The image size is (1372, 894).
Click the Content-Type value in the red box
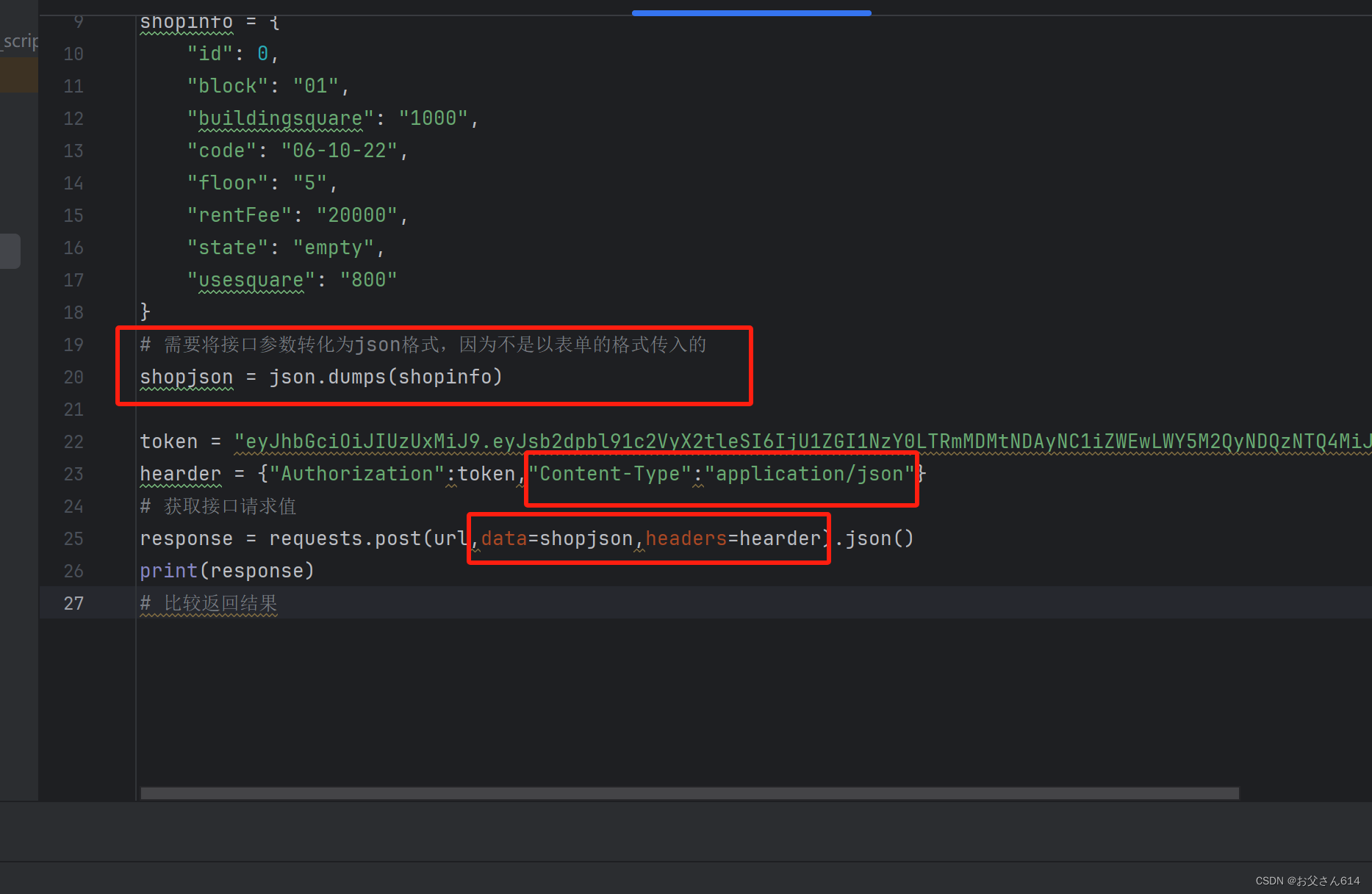[x=810, y=474]
